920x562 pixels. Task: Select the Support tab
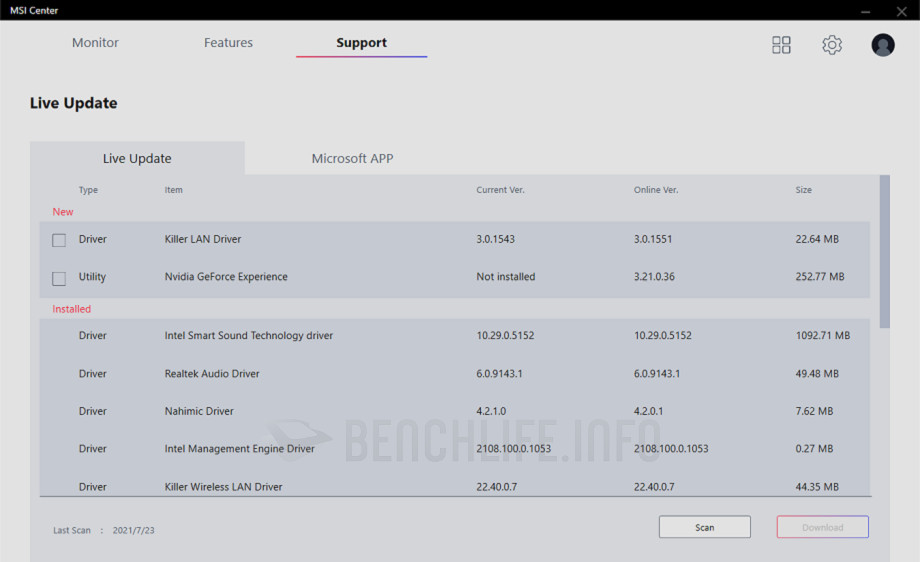361,42
